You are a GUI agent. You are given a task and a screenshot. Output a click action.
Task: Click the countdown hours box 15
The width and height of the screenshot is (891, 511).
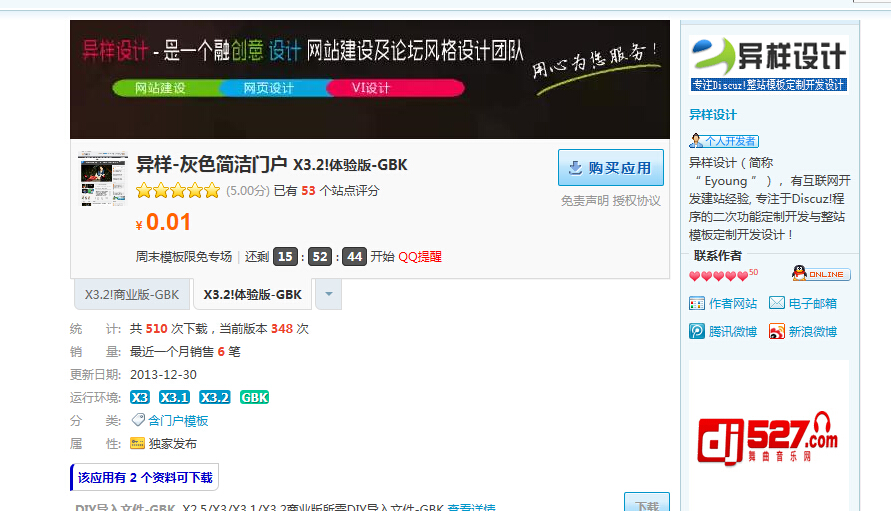point(285,257)
